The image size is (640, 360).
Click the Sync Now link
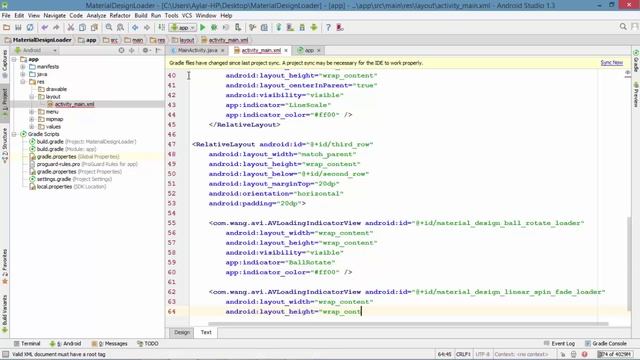pyautogui.click(x=611, y=63)
